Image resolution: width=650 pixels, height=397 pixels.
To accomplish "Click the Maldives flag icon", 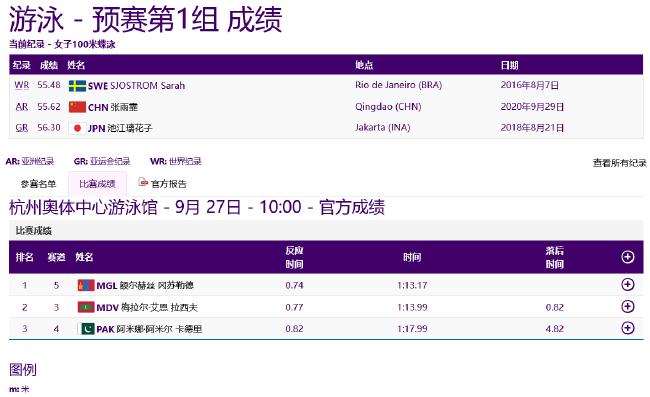I will [x=86, y=307].
